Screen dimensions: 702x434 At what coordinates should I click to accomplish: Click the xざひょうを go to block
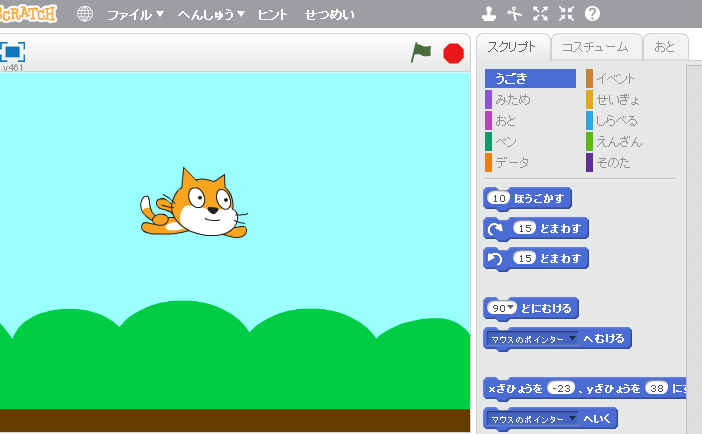coord(585,388)
